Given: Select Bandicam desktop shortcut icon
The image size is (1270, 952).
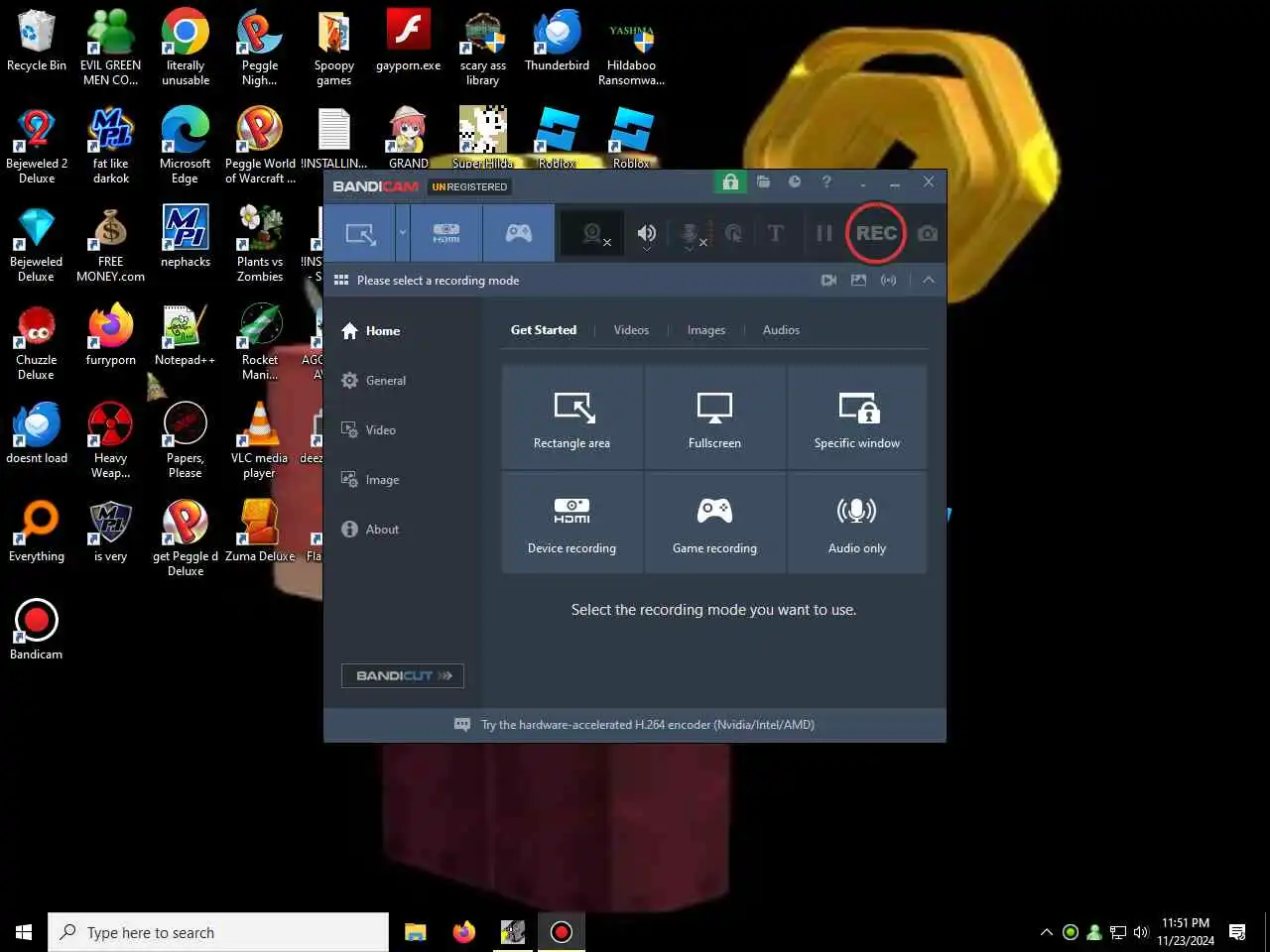Looking at the screenshot, I should click(37, 630).
